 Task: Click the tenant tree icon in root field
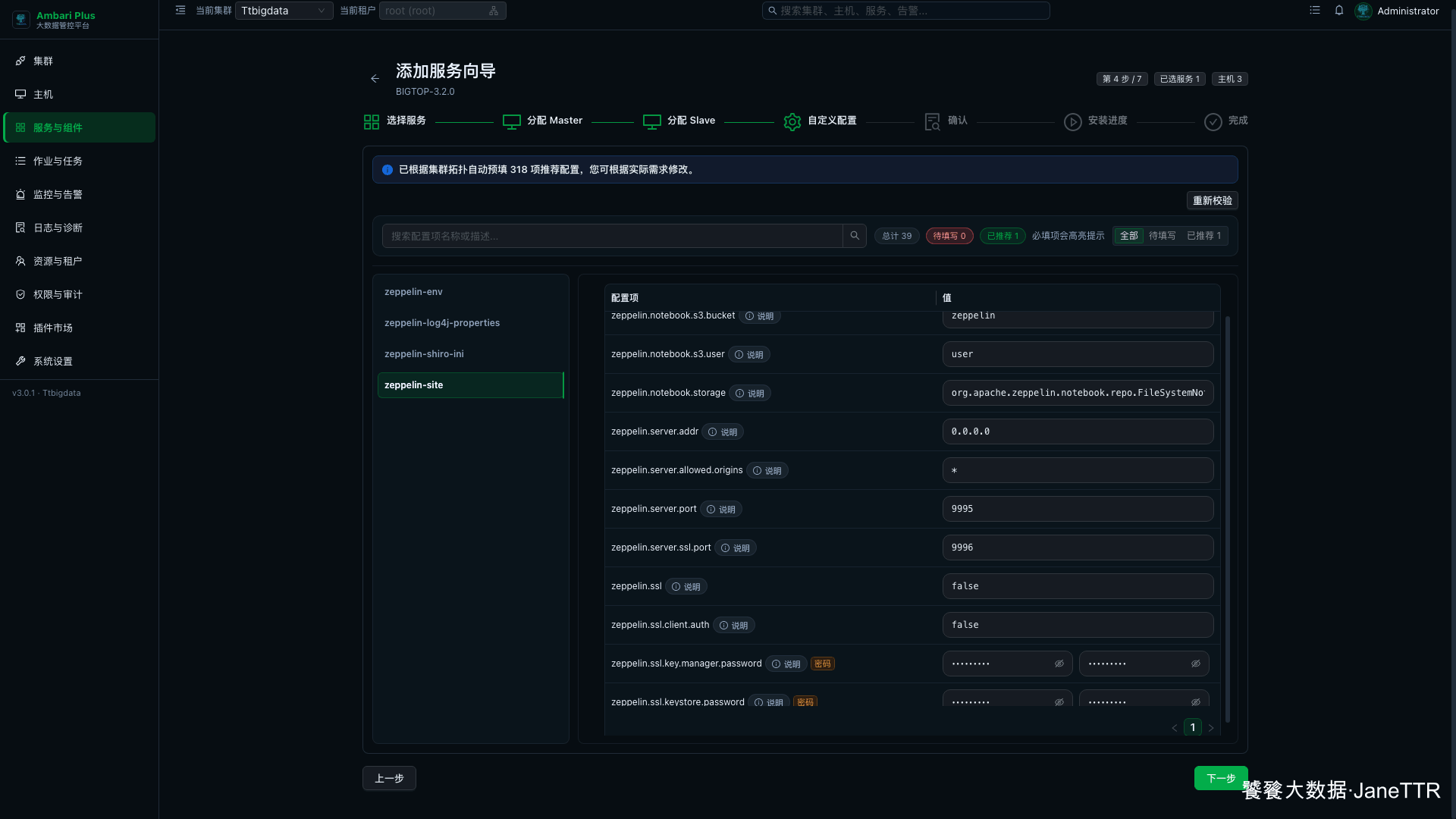click(494, 11)
